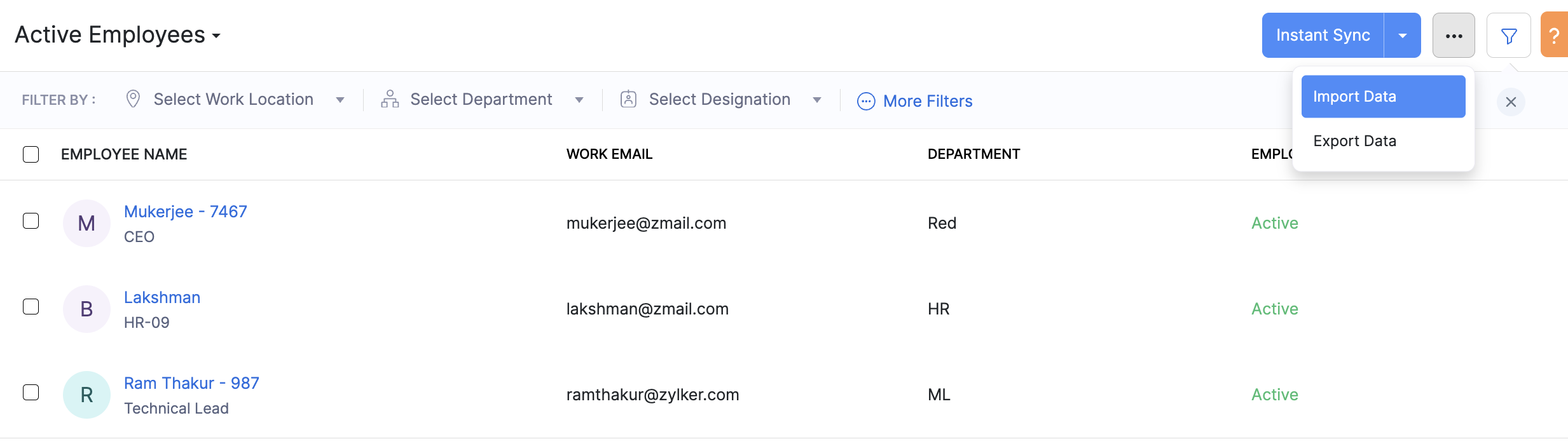
Task: Click Ram Thakur's R avatar icon
Action: (x=86, y=395)
